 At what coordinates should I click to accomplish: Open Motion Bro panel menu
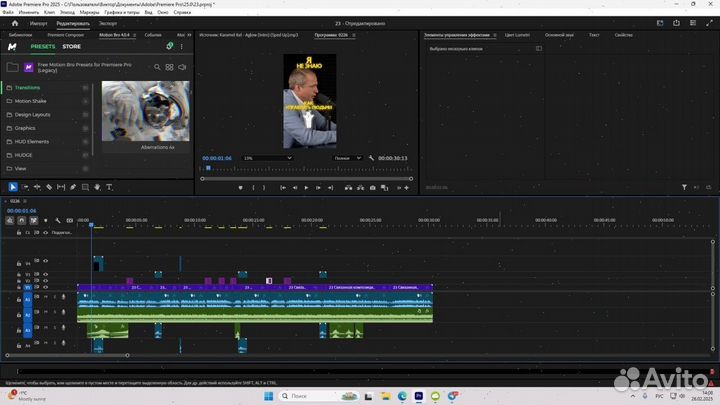click(135, 35)
